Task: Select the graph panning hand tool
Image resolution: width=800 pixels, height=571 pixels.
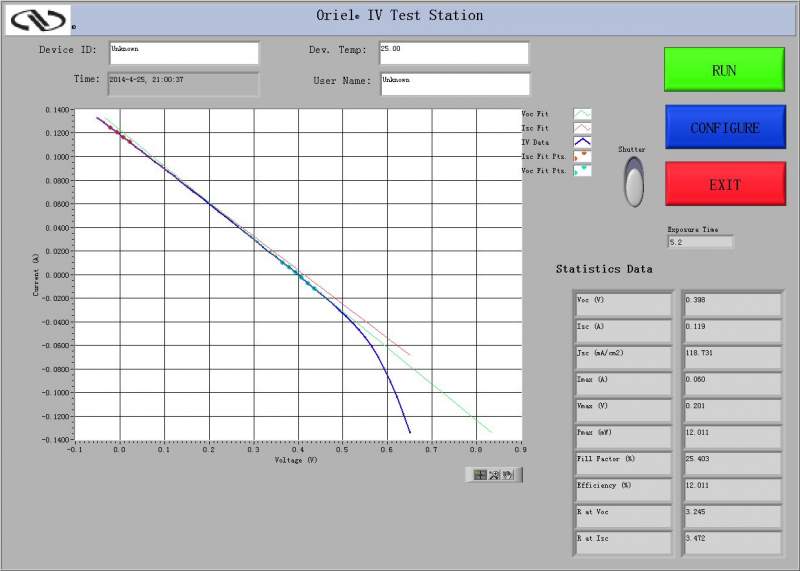Action: coord(508,475)
